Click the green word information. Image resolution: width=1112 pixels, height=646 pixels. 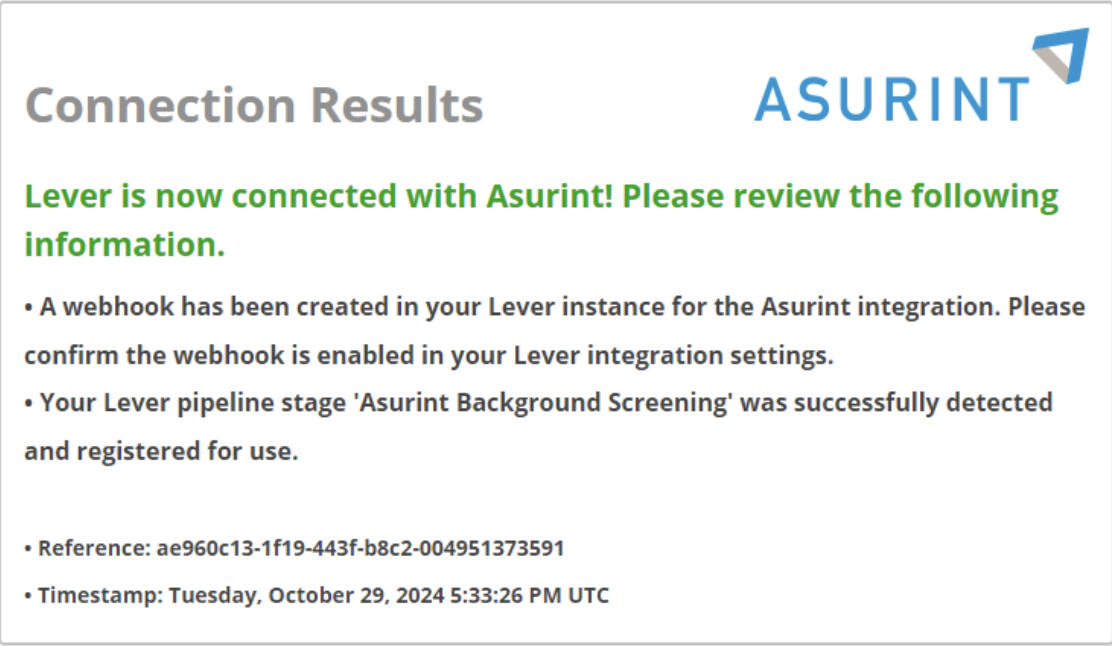point(125,245)
